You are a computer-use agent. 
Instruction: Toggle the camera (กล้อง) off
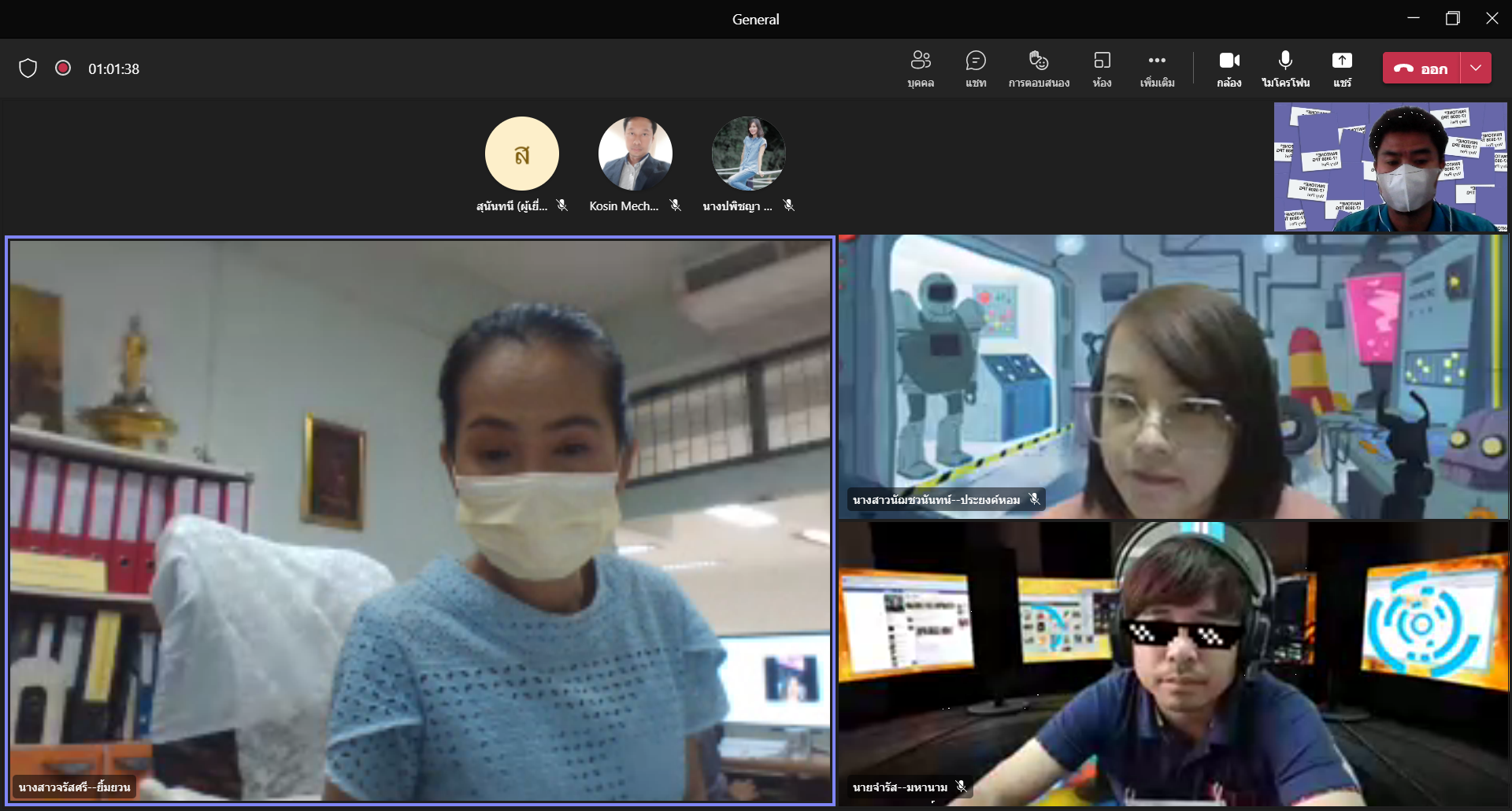click(x=1229, y=69)
